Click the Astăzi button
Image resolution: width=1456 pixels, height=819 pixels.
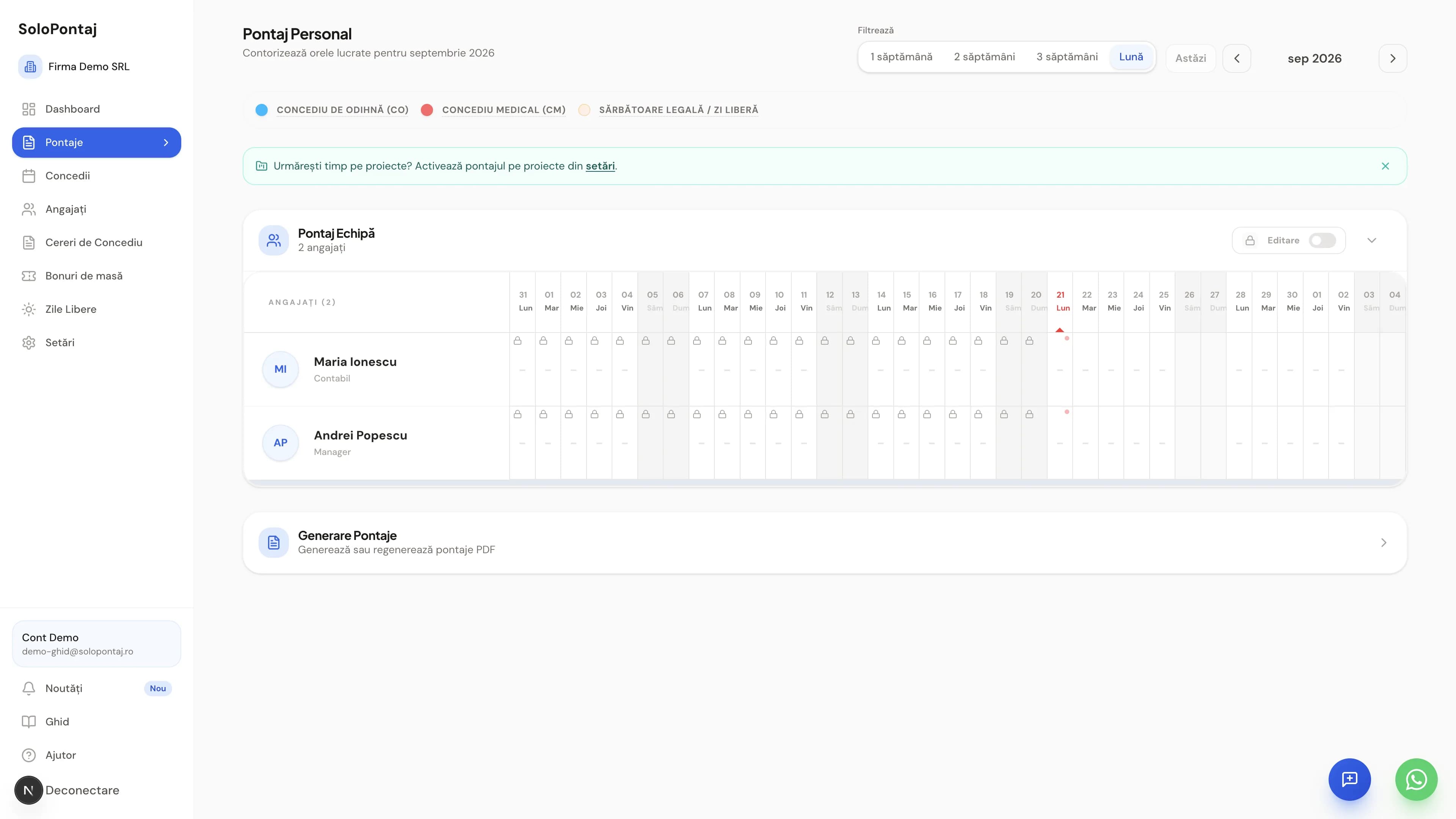coord(1190,58)
